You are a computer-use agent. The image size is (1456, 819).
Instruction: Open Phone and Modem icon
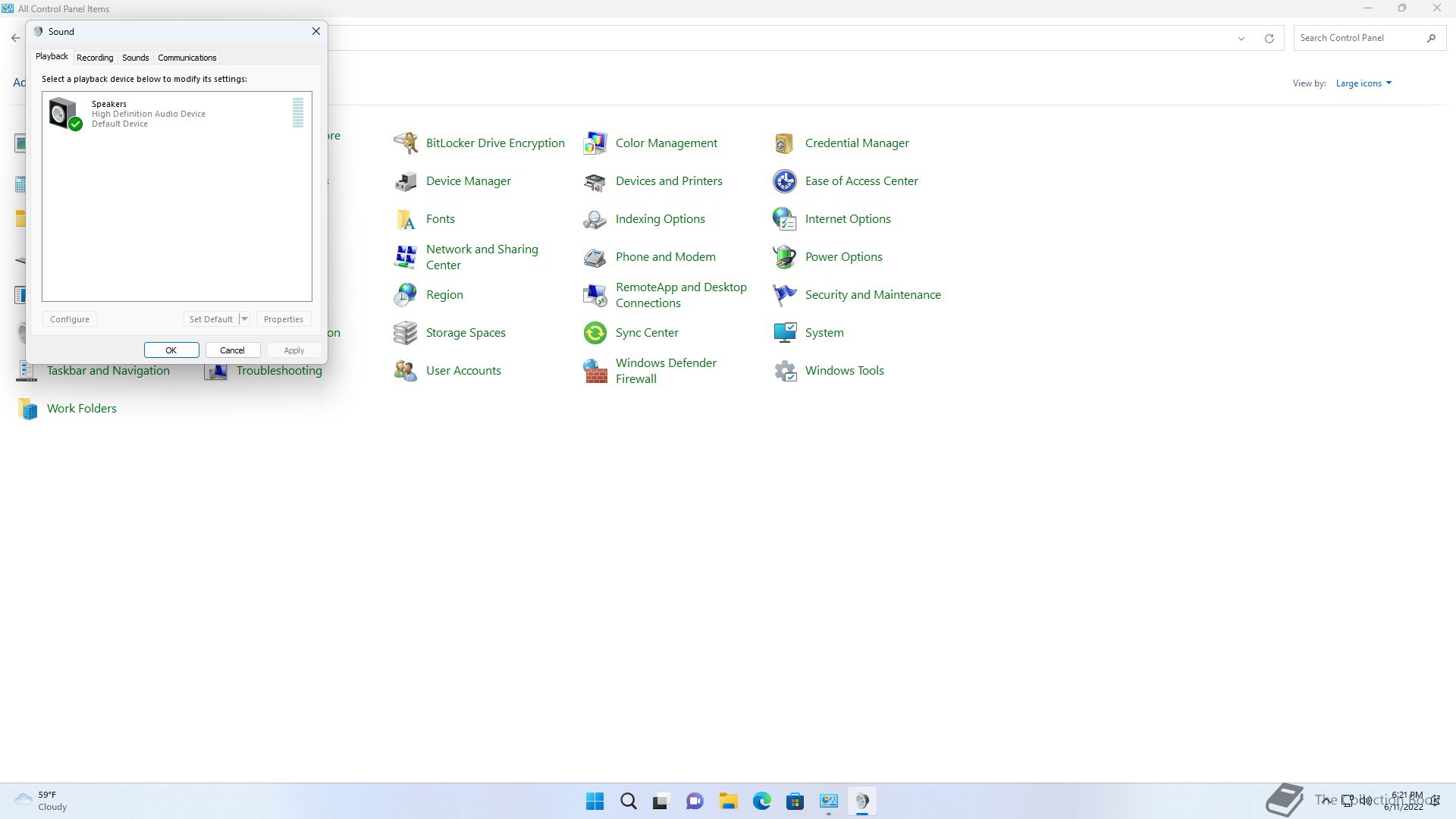595,256
